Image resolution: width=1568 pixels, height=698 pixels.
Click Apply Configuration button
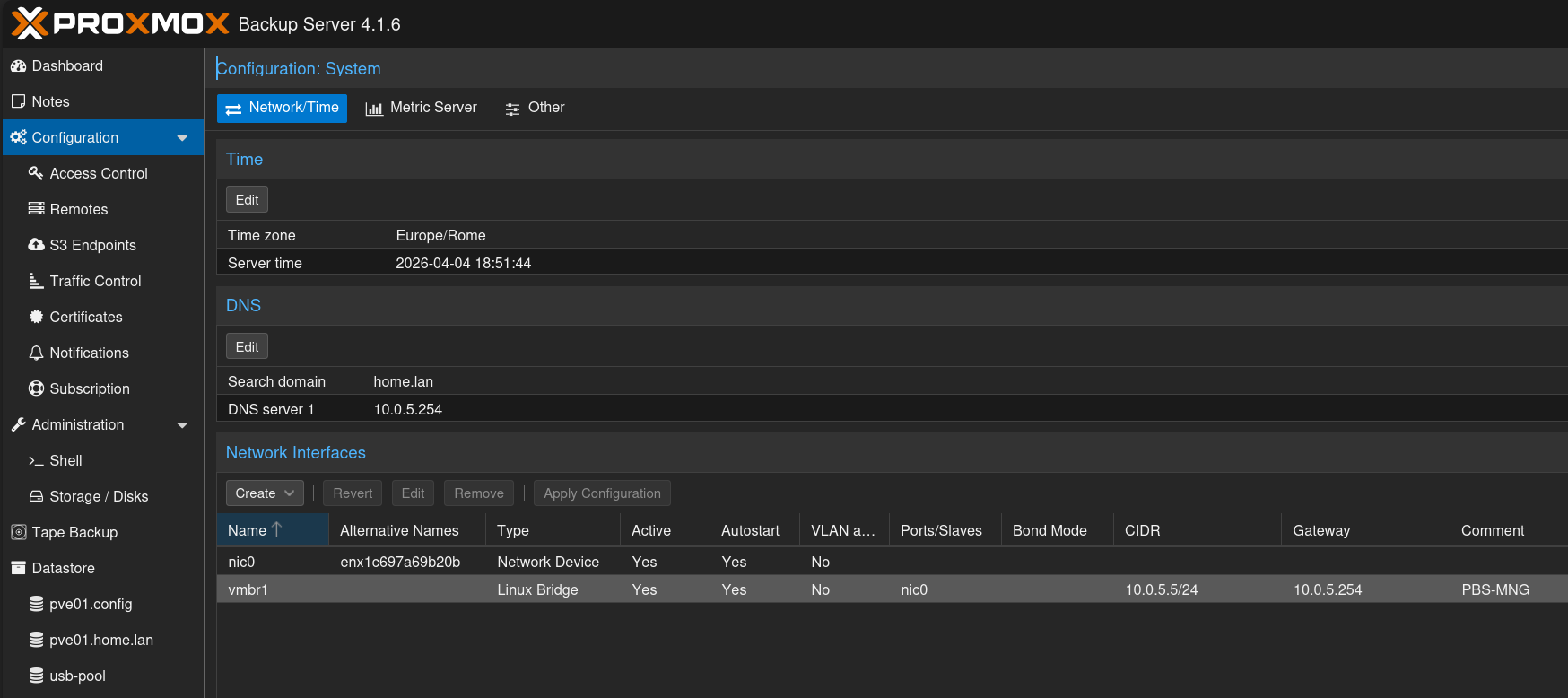(602, 493)
